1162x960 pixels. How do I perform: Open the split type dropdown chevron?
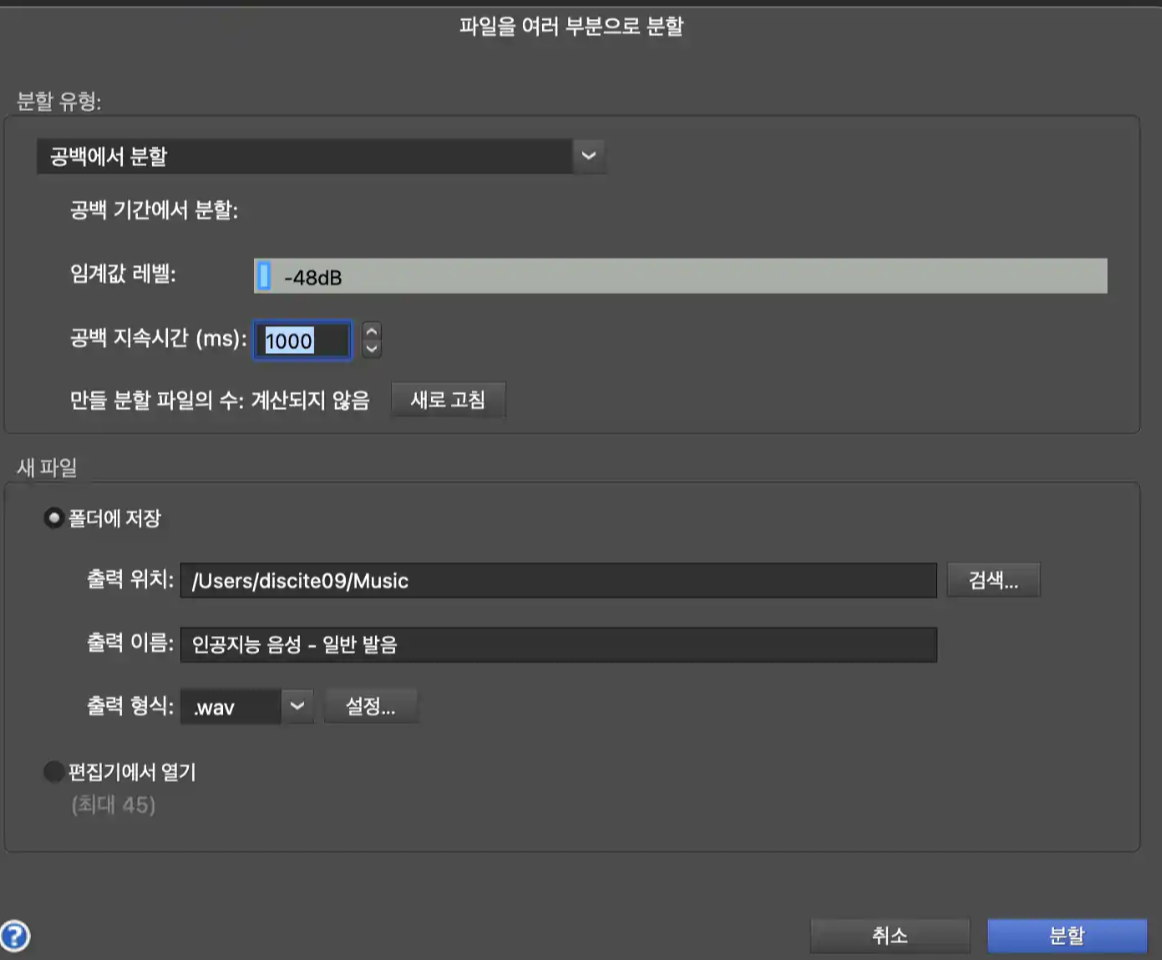point(589,156)
